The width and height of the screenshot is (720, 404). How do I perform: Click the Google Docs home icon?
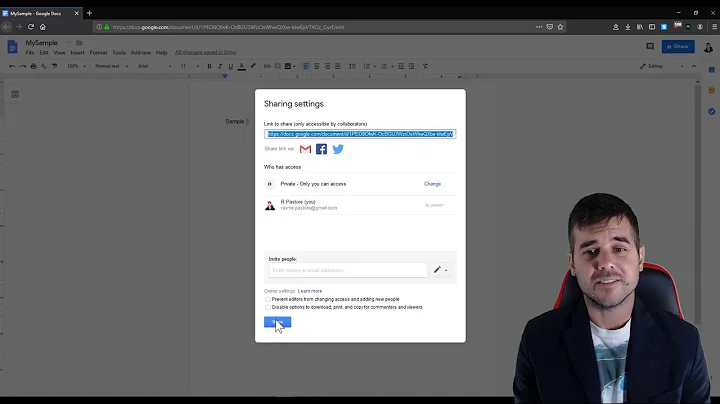point(12,47)
